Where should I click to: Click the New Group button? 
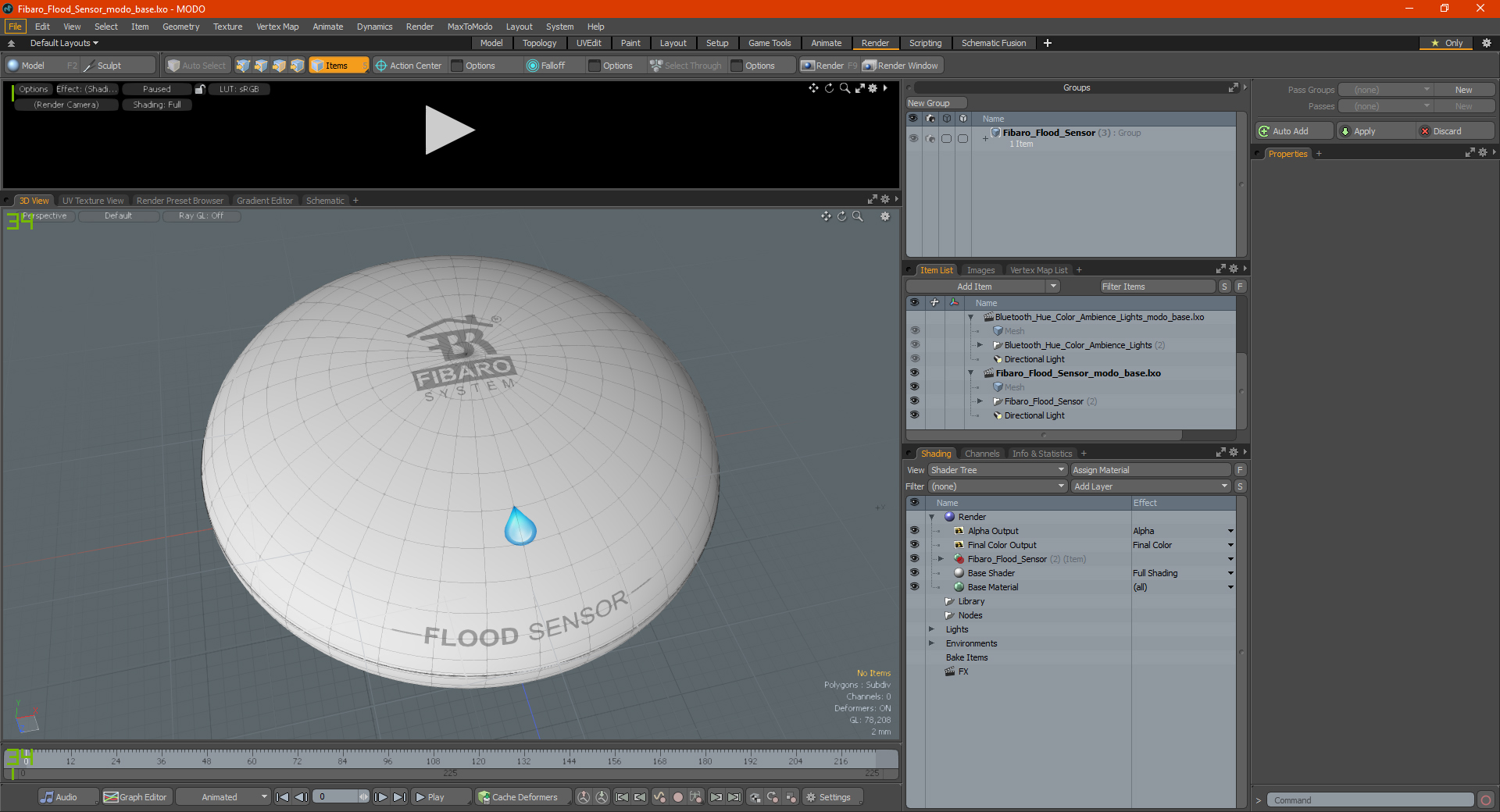pyautogui.click(x=936, y=103)
